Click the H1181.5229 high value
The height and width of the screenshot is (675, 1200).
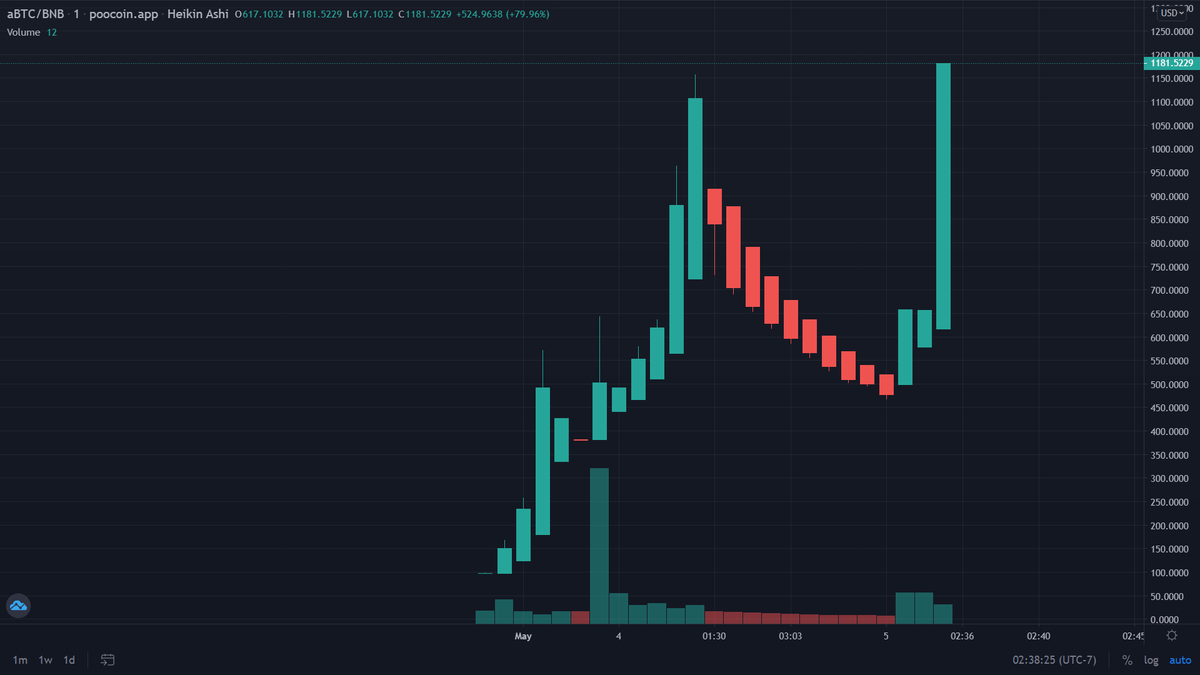(x=316, y=14)
